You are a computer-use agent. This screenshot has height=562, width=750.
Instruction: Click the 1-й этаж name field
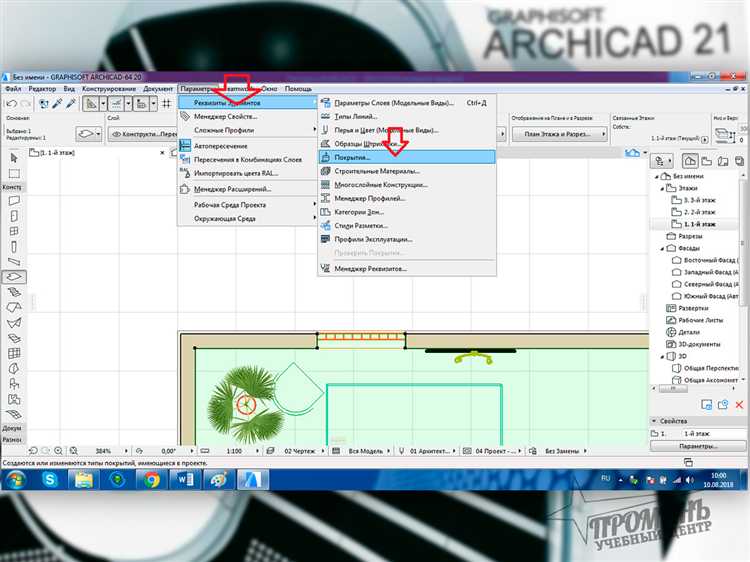click(713, 433)
